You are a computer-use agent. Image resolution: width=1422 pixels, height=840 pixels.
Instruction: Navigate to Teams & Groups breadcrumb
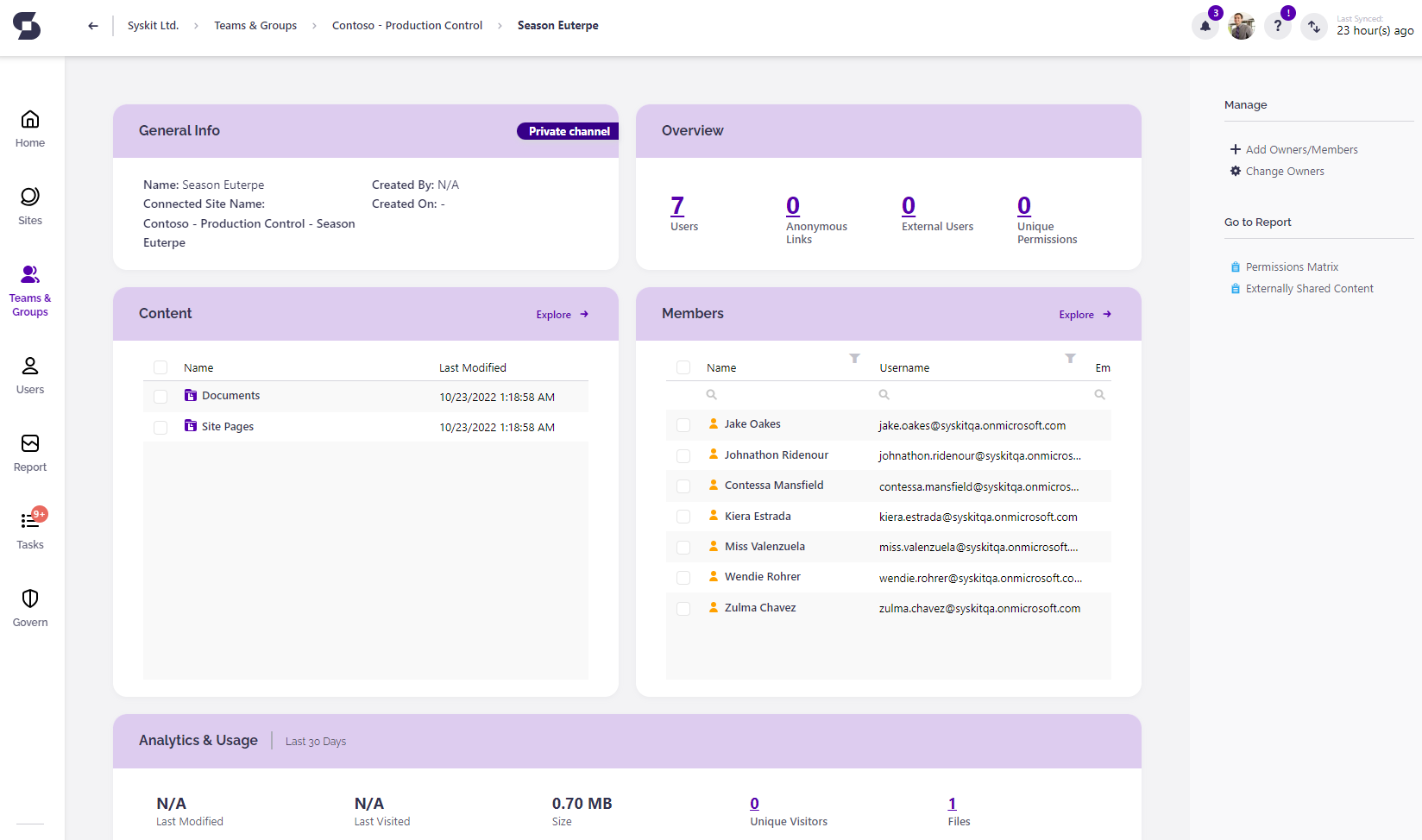(255, 25)
